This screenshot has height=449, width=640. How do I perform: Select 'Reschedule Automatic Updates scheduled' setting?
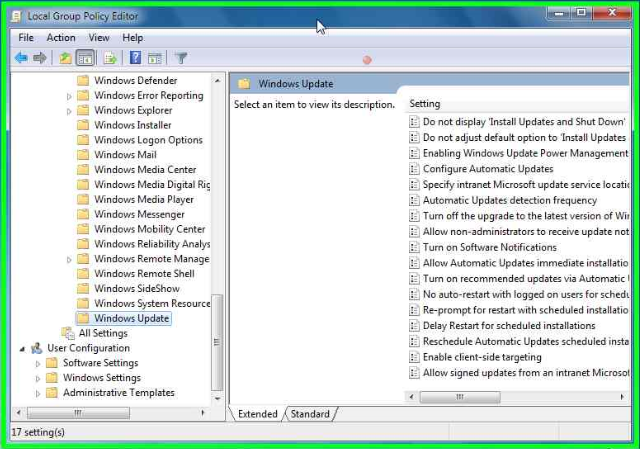(526, 341)
